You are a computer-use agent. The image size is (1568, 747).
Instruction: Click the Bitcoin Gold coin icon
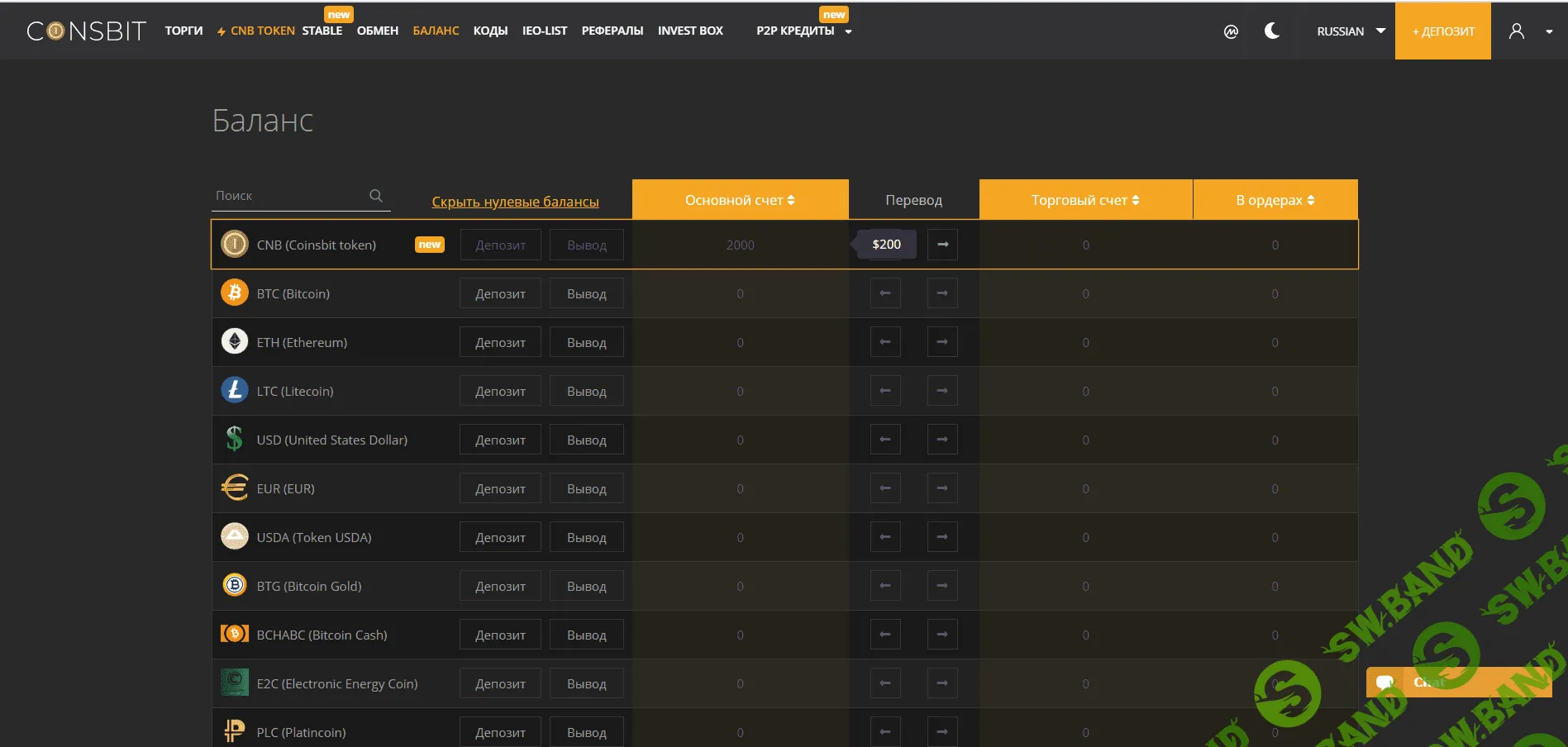235,585
